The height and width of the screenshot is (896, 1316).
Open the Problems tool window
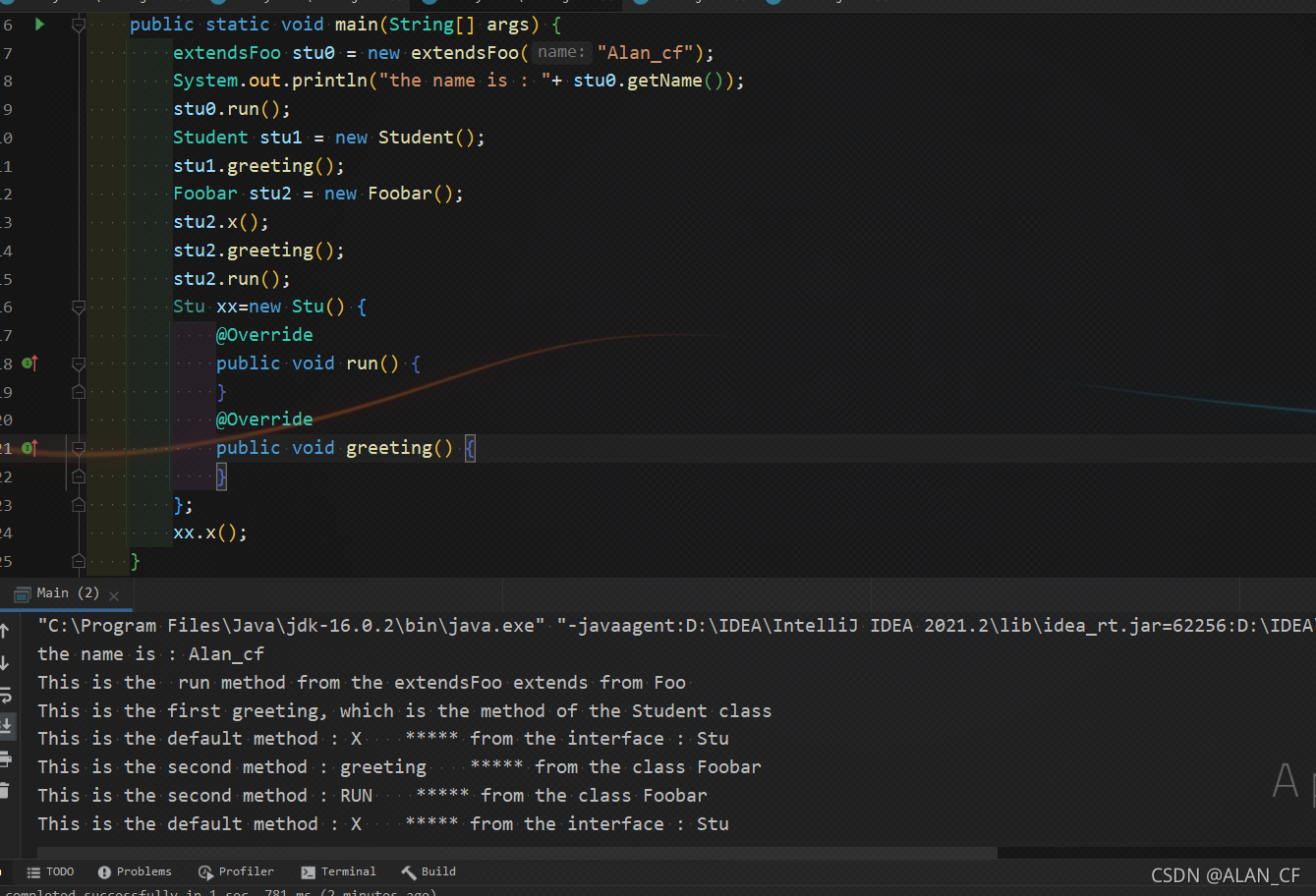(135, 871)
